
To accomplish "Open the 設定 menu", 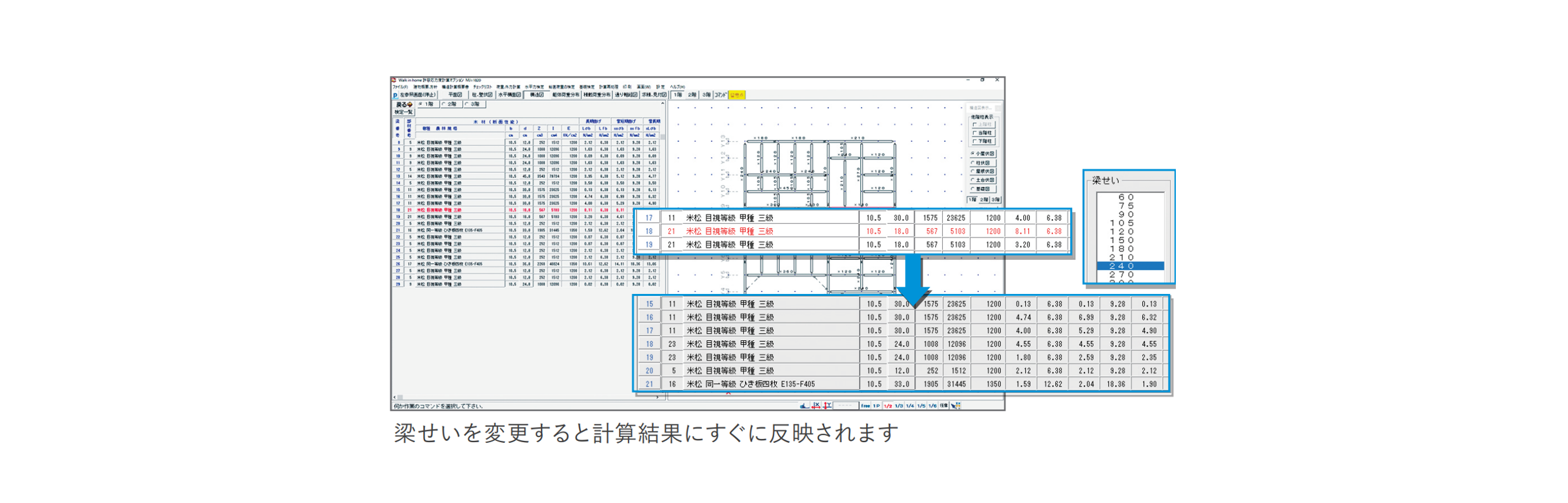I will coord(660,87).
